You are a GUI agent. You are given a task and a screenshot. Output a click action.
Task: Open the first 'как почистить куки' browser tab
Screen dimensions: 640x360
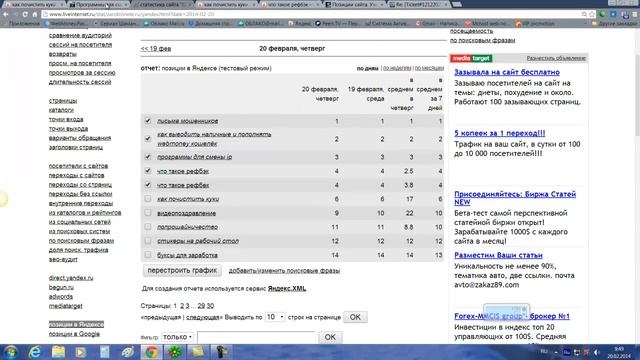pos(33,4)
